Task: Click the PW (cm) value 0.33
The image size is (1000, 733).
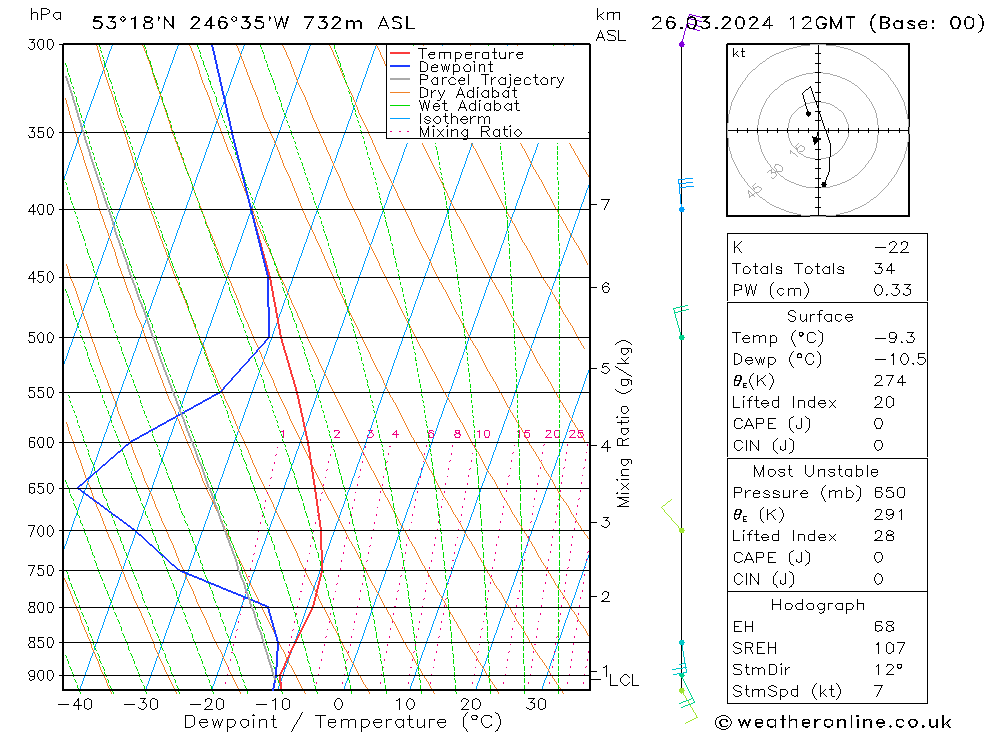Action: click(893, 290)
